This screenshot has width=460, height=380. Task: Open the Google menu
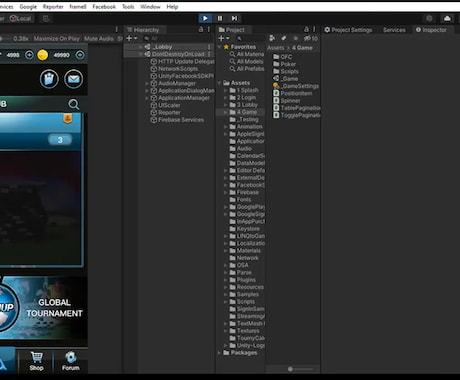pyautogui.click(x=28, y=7)
